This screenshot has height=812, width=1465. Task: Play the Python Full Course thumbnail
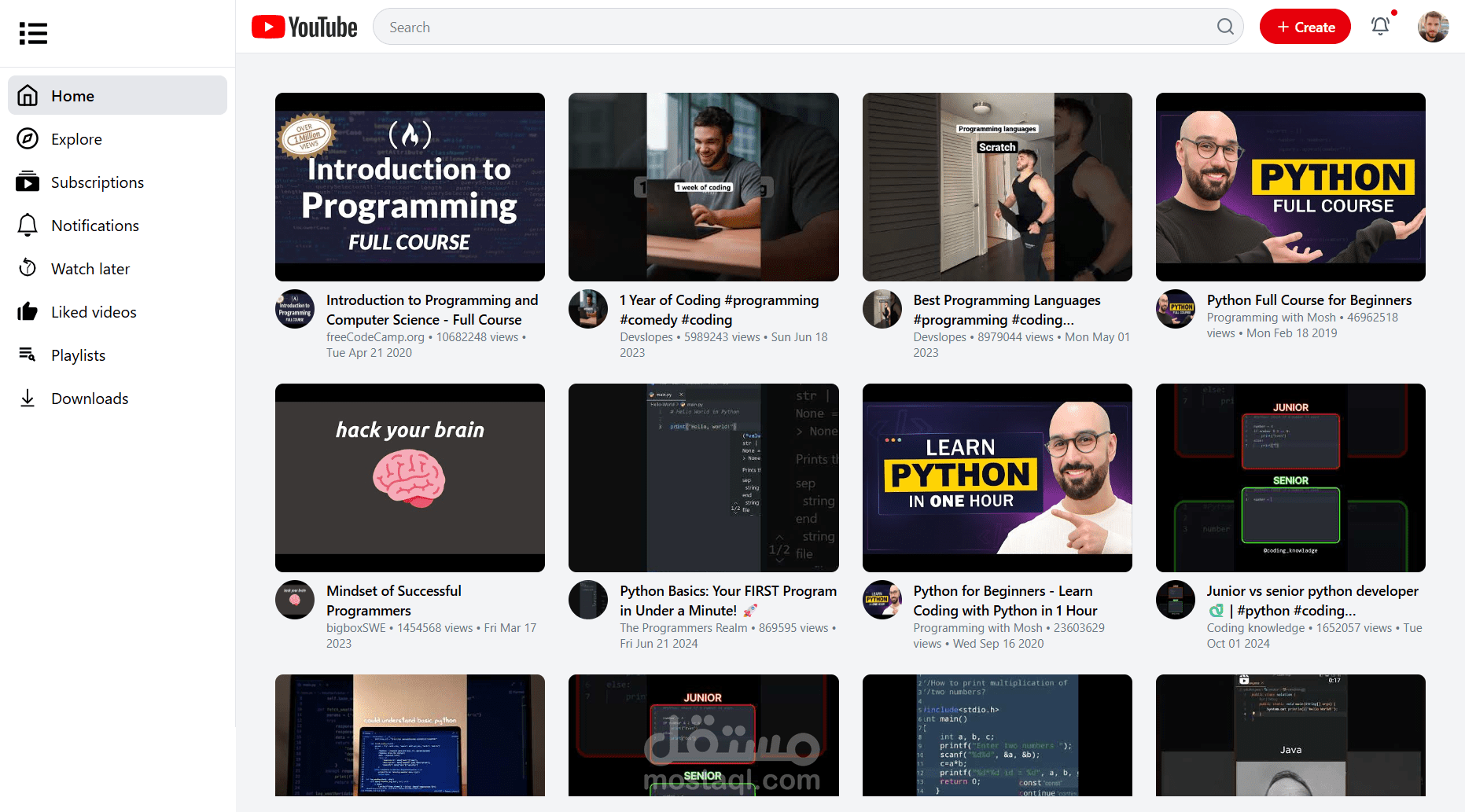point(1290,187)
